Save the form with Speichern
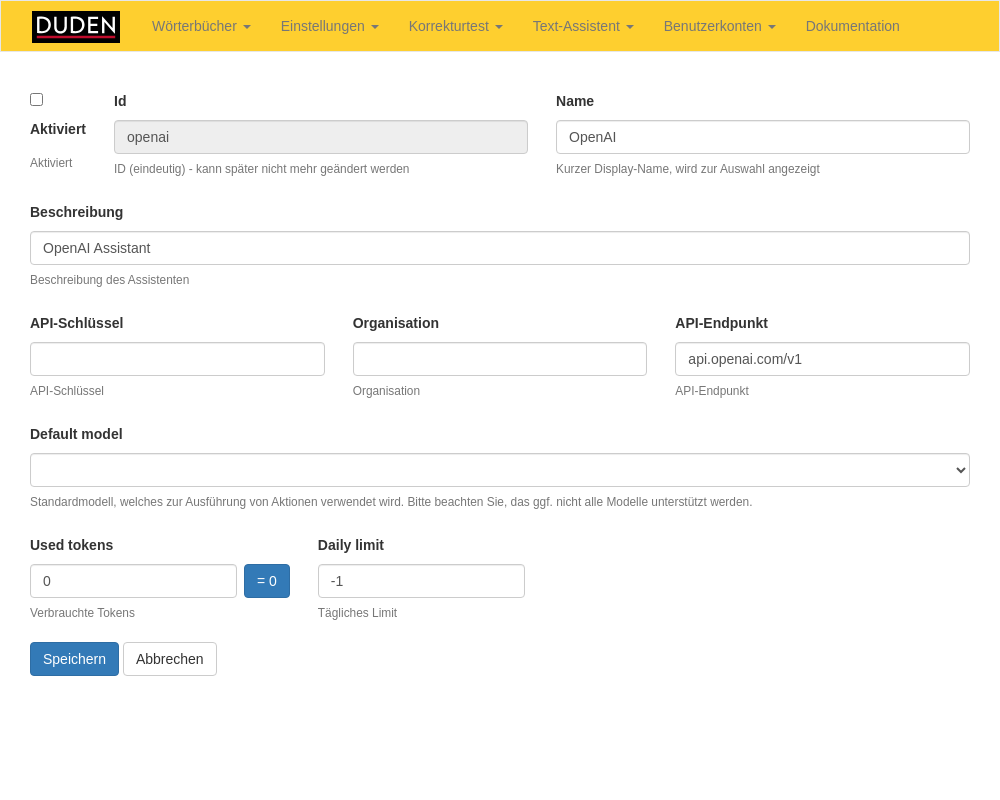This screenshot has width=1000, height=800. [74, 659]
